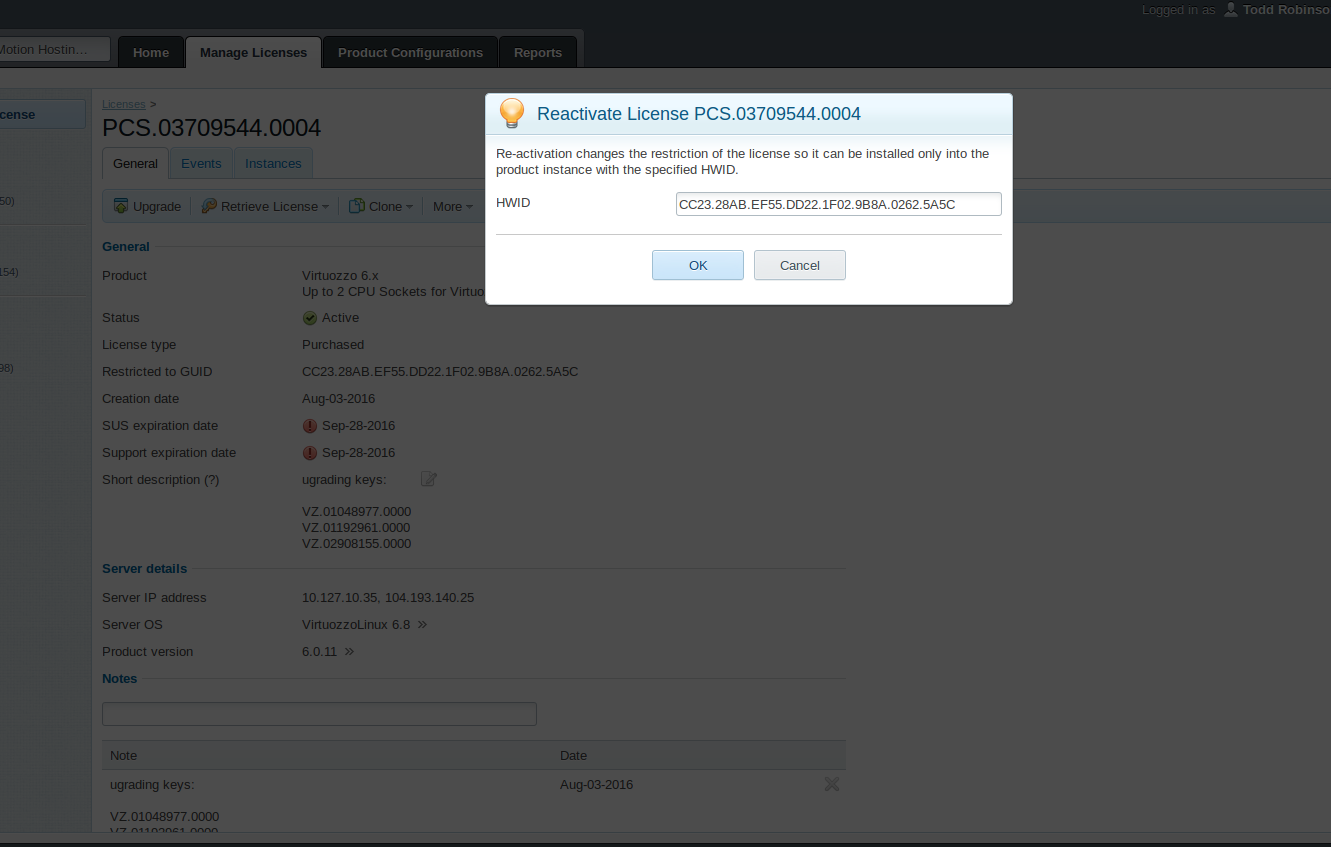Open the More dropdown menu
The width and height of the screenshot is (1331, 847).
pyautogui.click(x=452, y=206)
